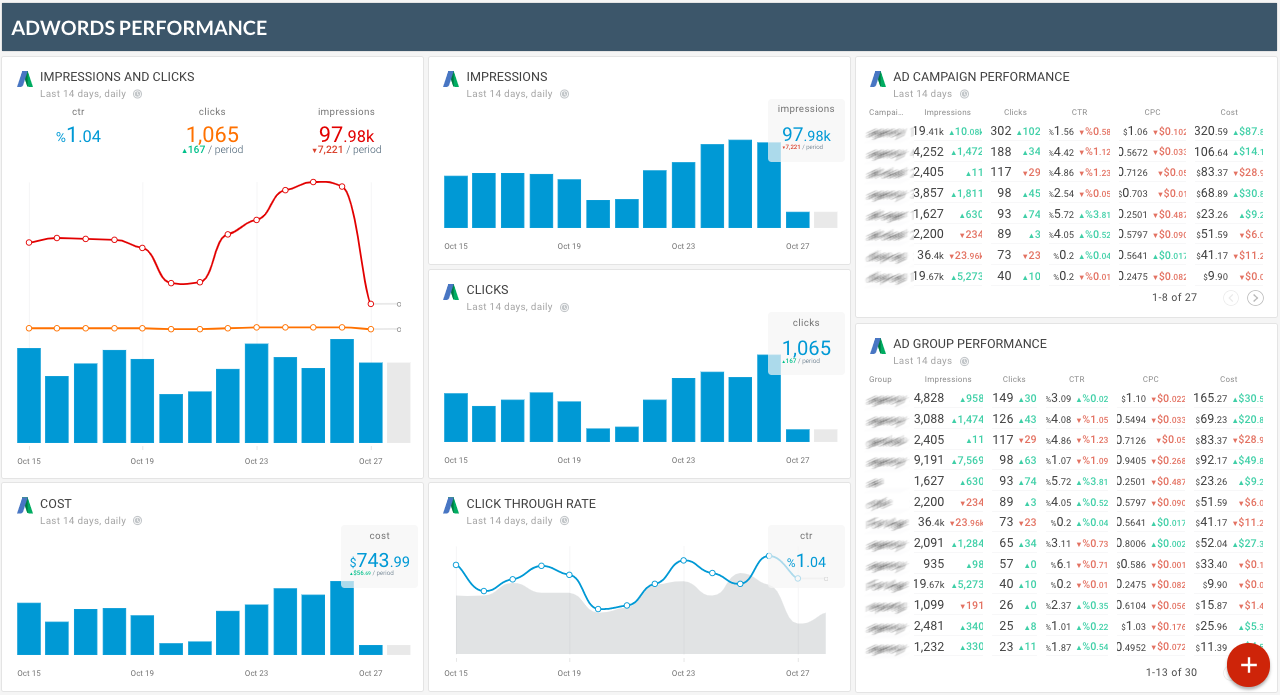Click AdWords logo on Ad Group Performance widget
The image size is (1280, 695).
[x=878, y=345]
